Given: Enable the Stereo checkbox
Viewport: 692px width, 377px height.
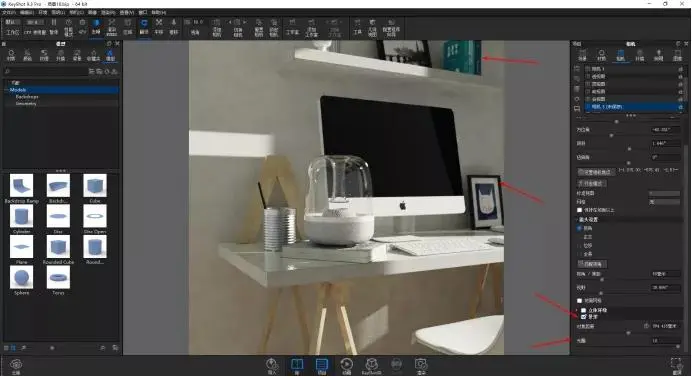Looking at the screenshot, I should (x=583, y=310).
